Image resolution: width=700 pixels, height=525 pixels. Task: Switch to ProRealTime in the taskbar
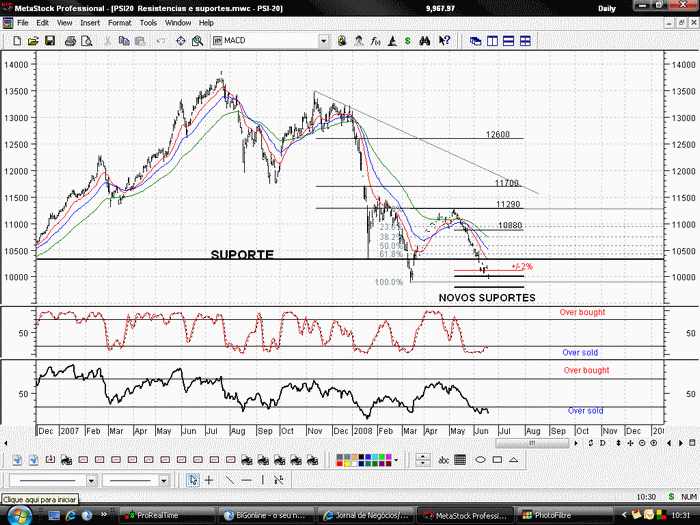pyautogui.click(x=167, y=515)
